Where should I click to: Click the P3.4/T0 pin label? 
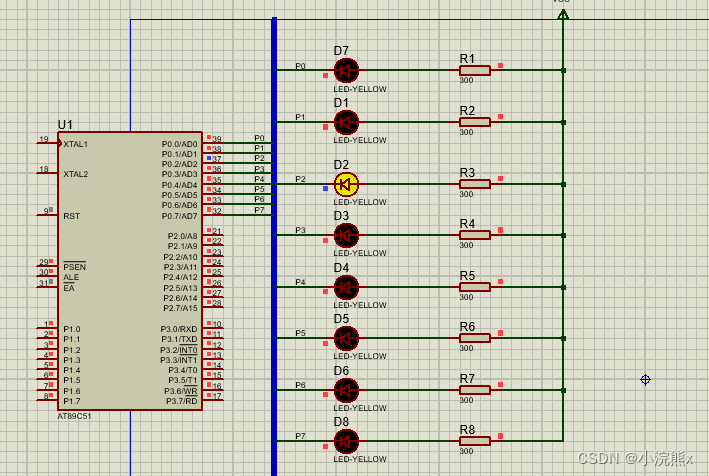coord(183,370)
